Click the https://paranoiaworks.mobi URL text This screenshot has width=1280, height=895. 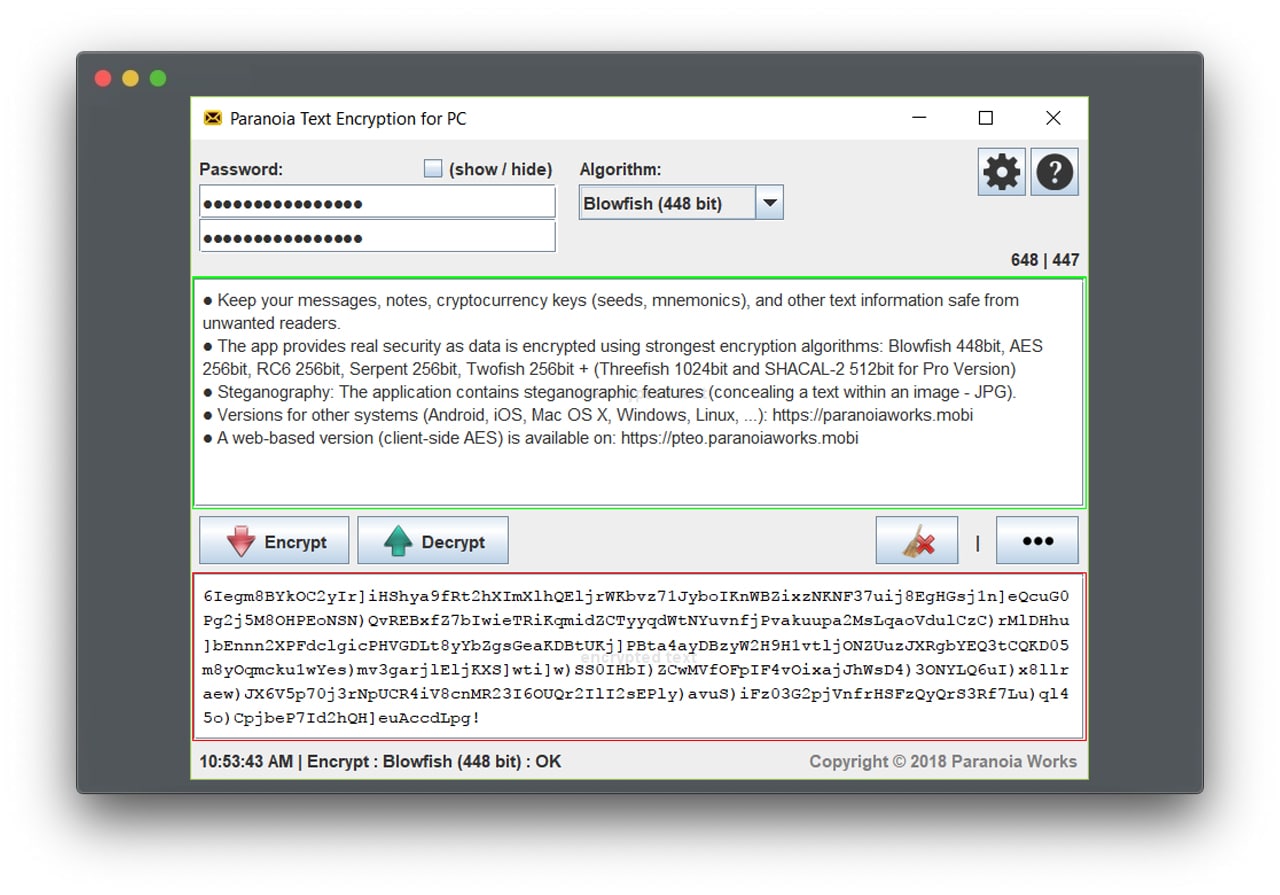[873, 415]
